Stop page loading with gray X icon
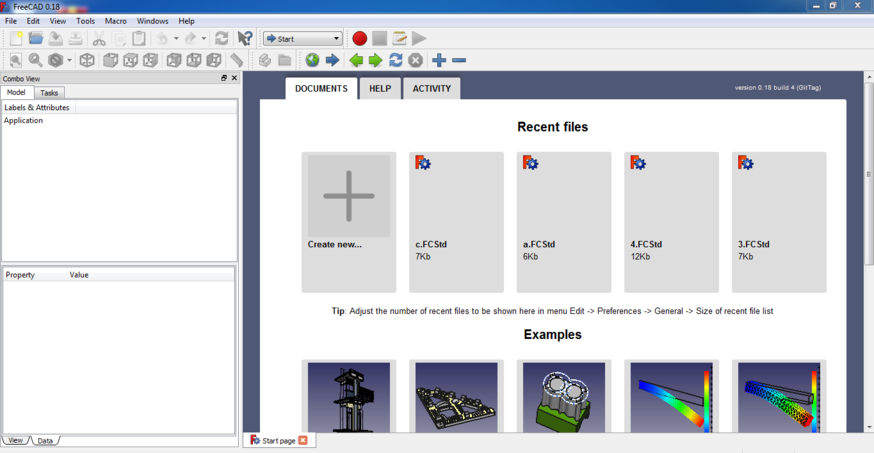This screenshot has height=453, width=874. click(x=415, y=60)
